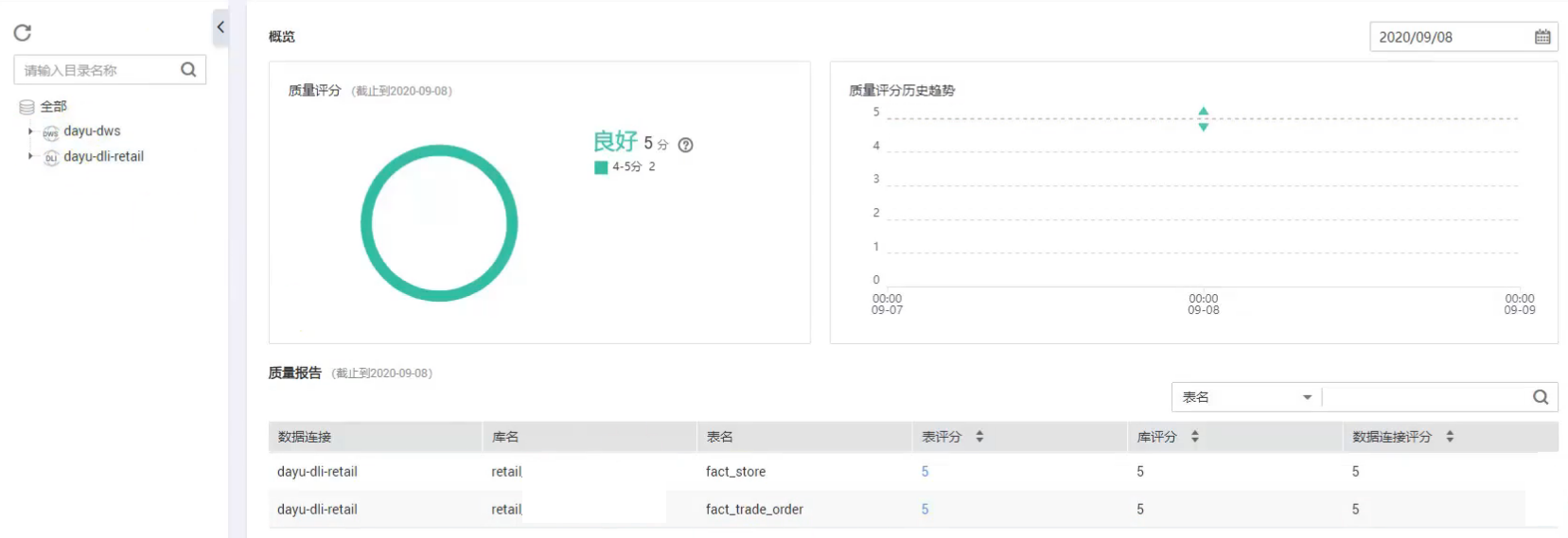Expand the dayu-dli-retail tree node
This screenshot has height=538, width=1568.
30,157
